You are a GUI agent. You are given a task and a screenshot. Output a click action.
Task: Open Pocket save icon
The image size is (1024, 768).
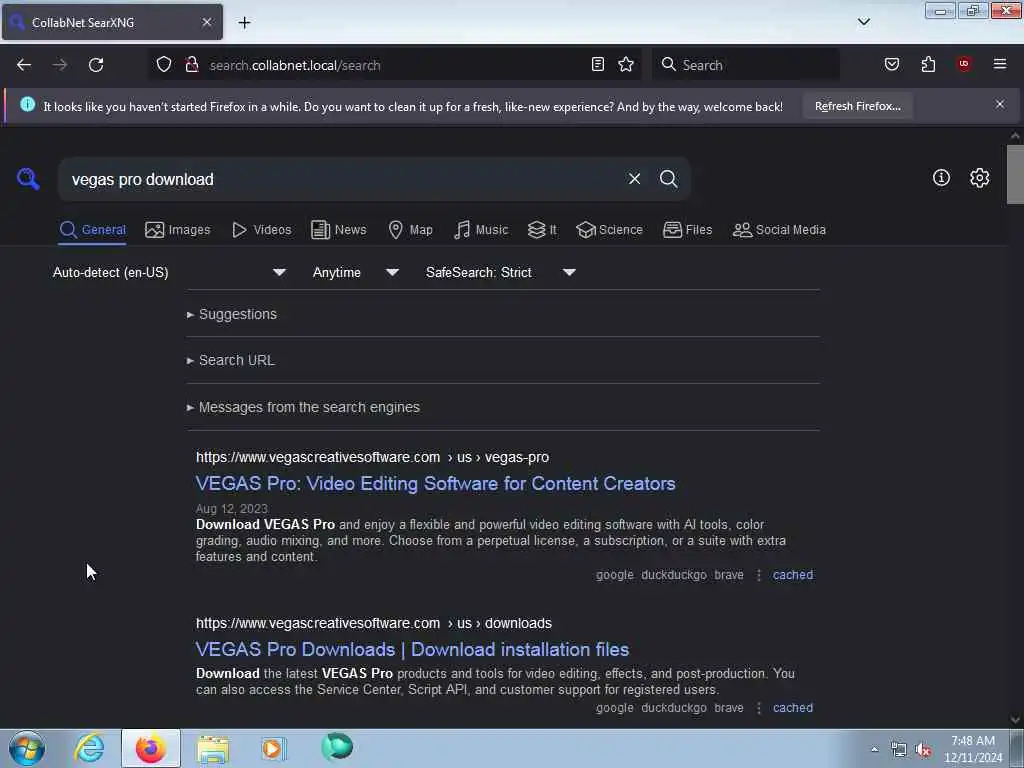[x=891, y=64]
